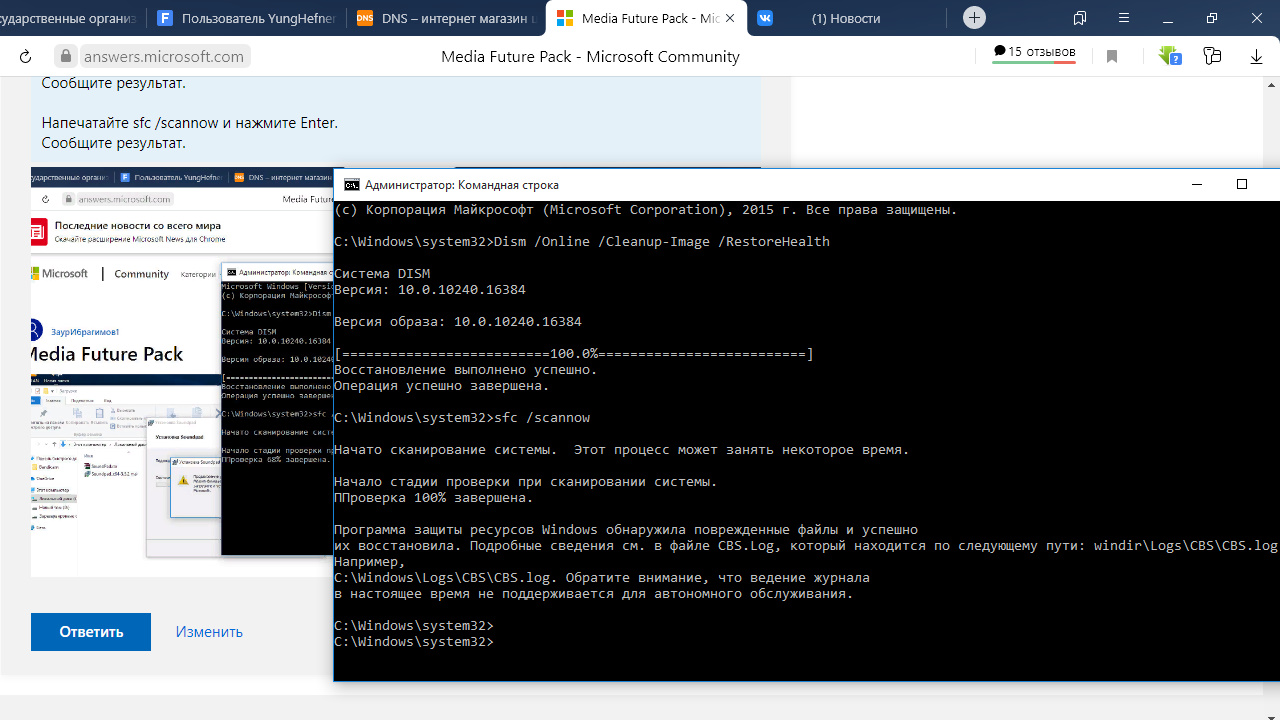Screen dimensions: 1280x720
Task: Click the line Версия образа: 10.0.10240.16384
Action: [x=458, y=322]
